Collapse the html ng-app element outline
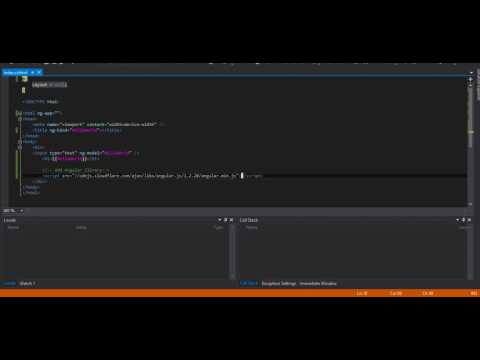The height and width of the screenshot is (360, 480). 19,113
